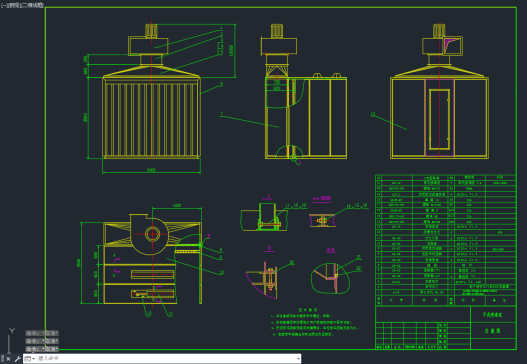Open command line customize wrench menu

[x=17, y=359]
